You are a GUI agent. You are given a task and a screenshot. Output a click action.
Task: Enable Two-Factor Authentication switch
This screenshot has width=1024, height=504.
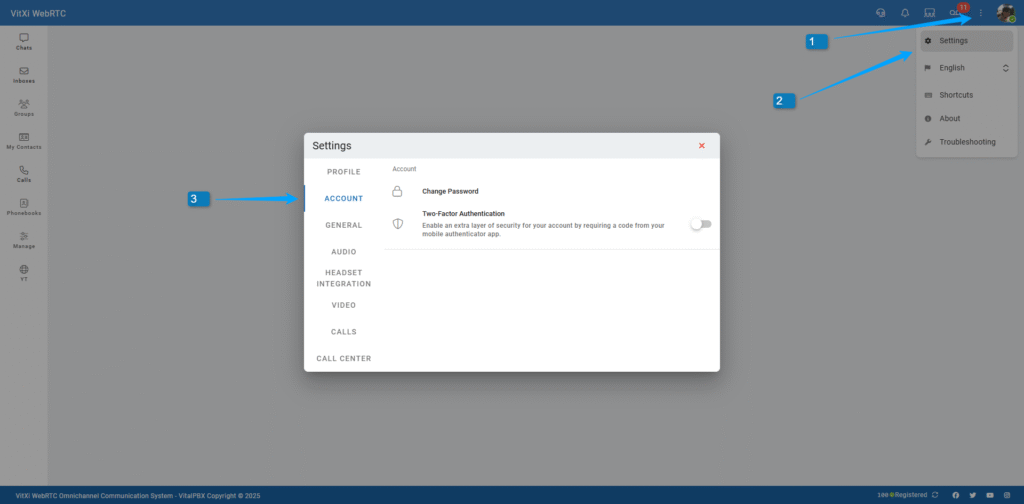tap(701, 224)
